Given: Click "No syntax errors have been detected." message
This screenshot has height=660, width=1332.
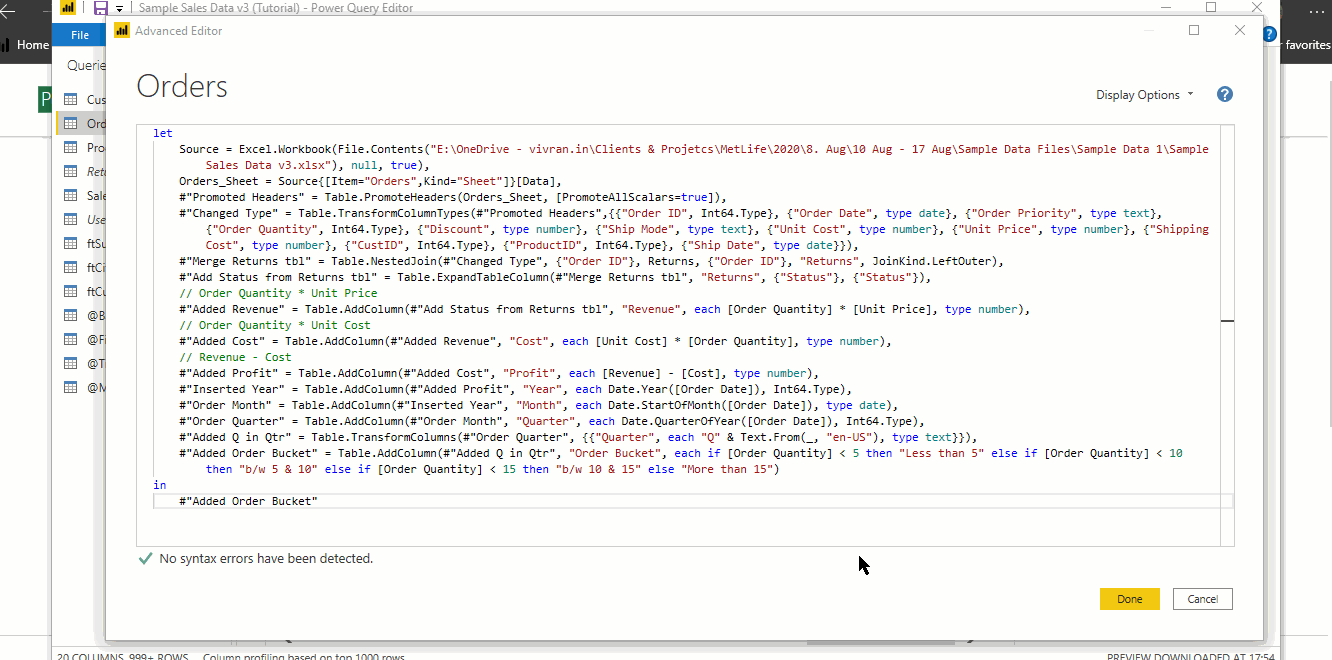Looking at the screenshot, I should [x=266, y=559].
